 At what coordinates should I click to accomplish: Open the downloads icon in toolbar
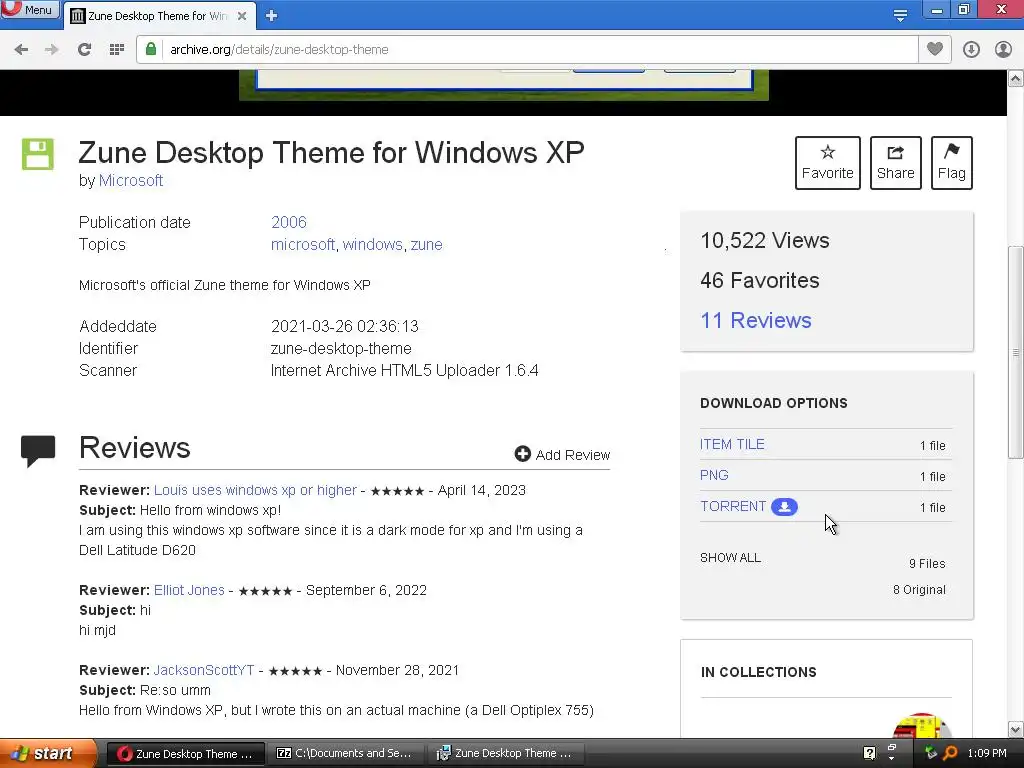pyautogui.click(x=971, y=50)
